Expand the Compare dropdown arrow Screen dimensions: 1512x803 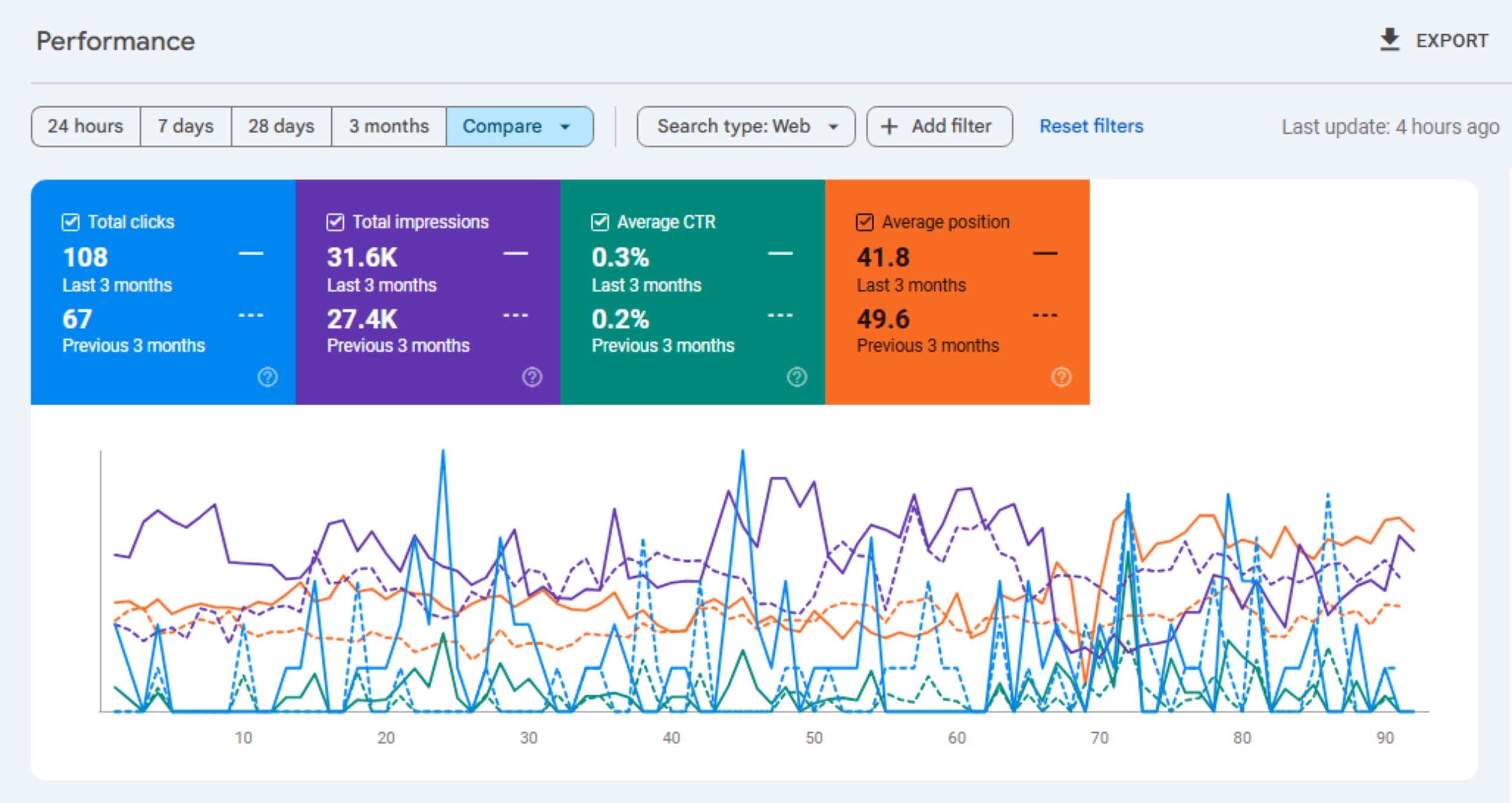click(565, 126)
